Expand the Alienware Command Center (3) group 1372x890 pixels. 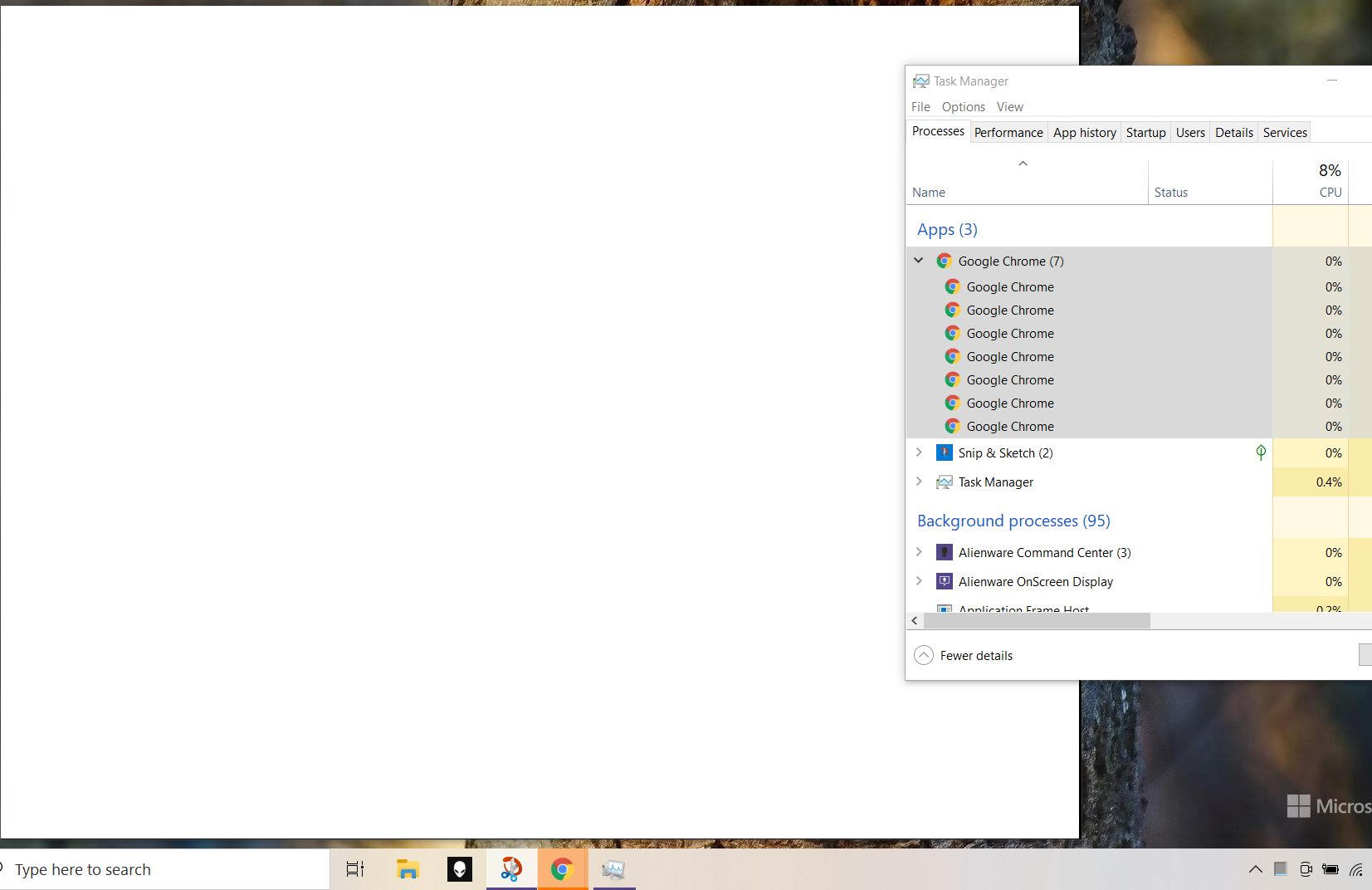click(x=919, y=552)
